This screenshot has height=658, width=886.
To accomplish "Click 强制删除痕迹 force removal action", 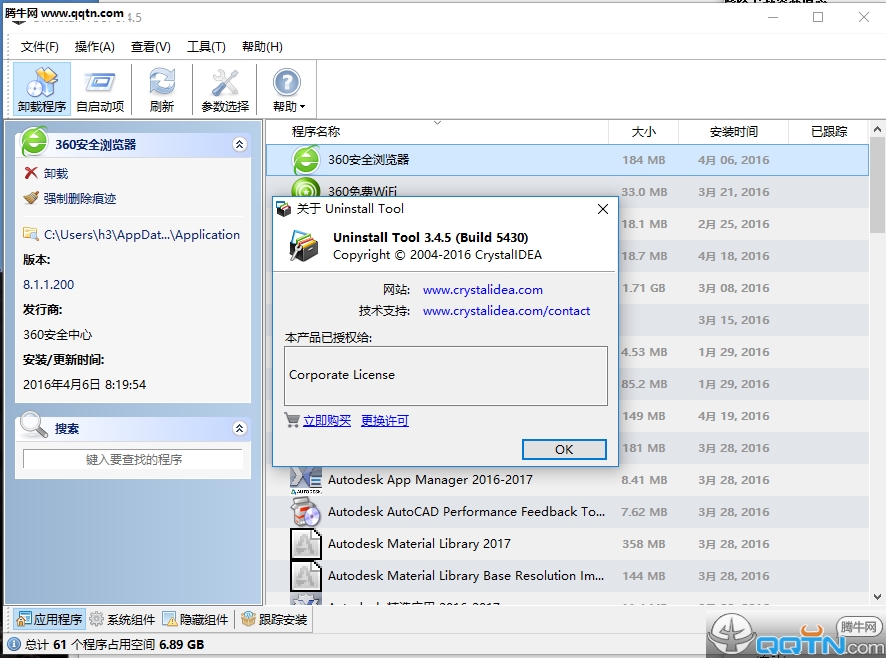I will pyautogui.click(x=70, y=198).
